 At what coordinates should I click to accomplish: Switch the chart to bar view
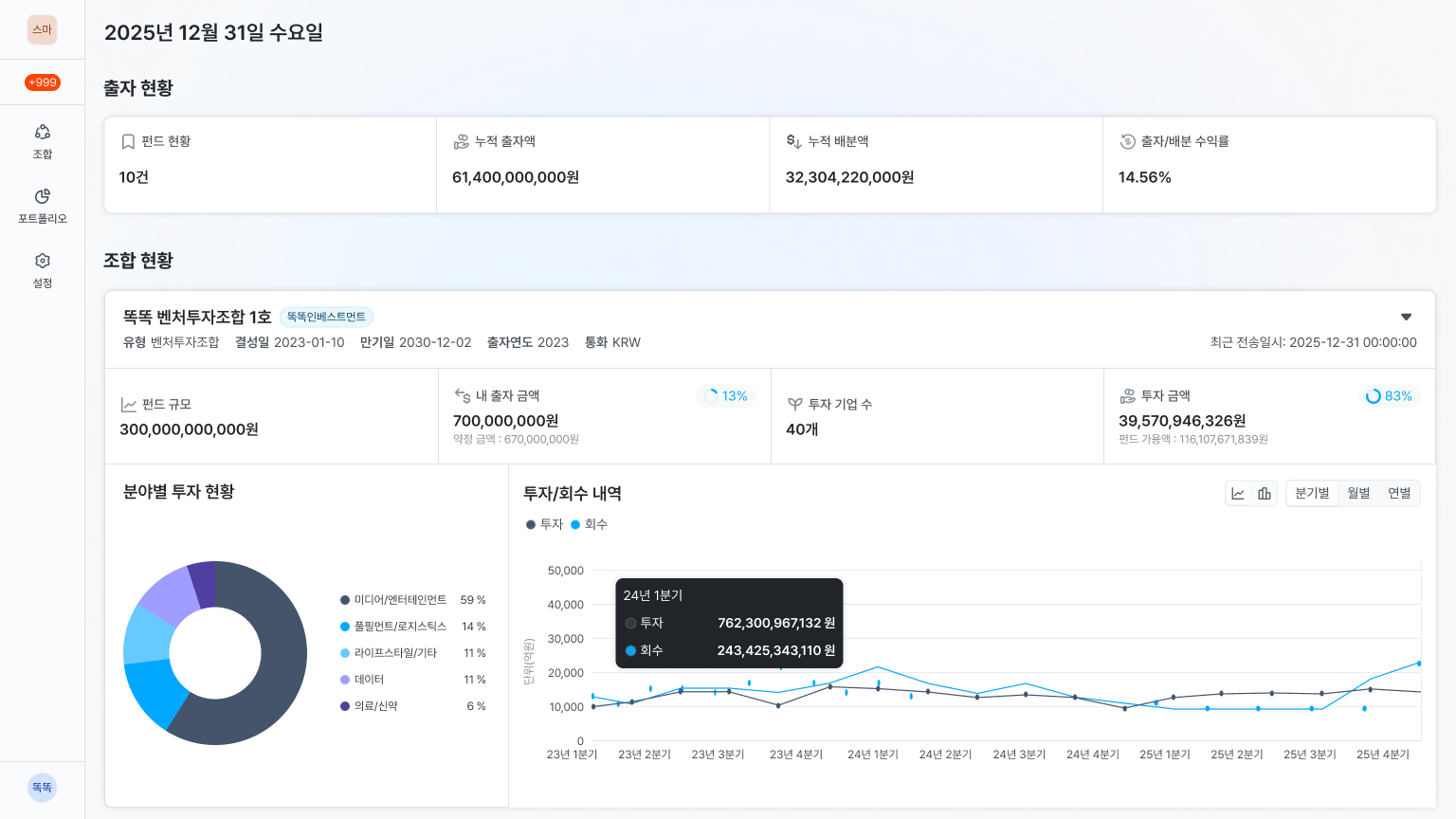point(1265,493)
